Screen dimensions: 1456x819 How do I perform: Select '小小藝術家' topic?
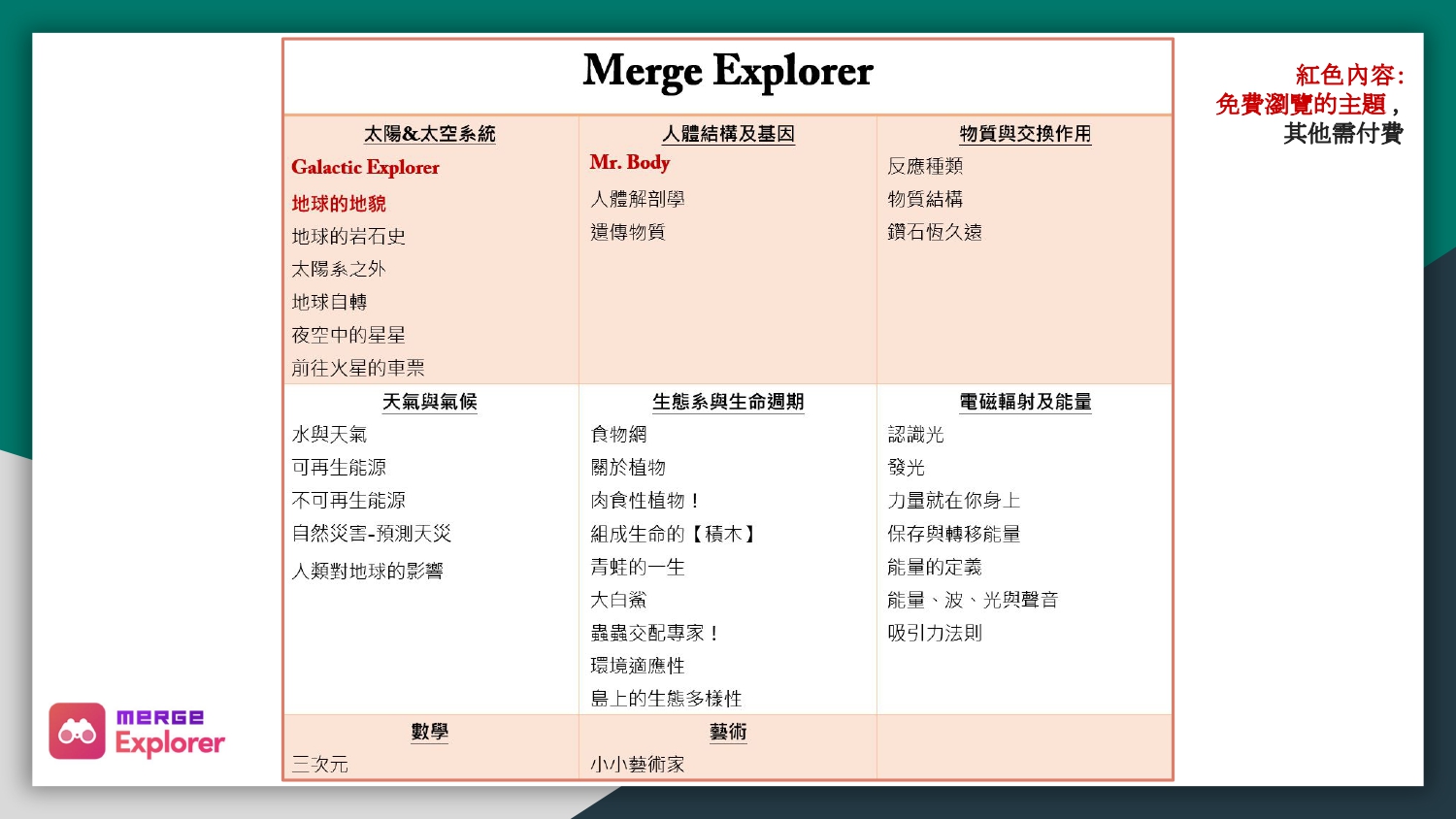[x=638, y=766]
